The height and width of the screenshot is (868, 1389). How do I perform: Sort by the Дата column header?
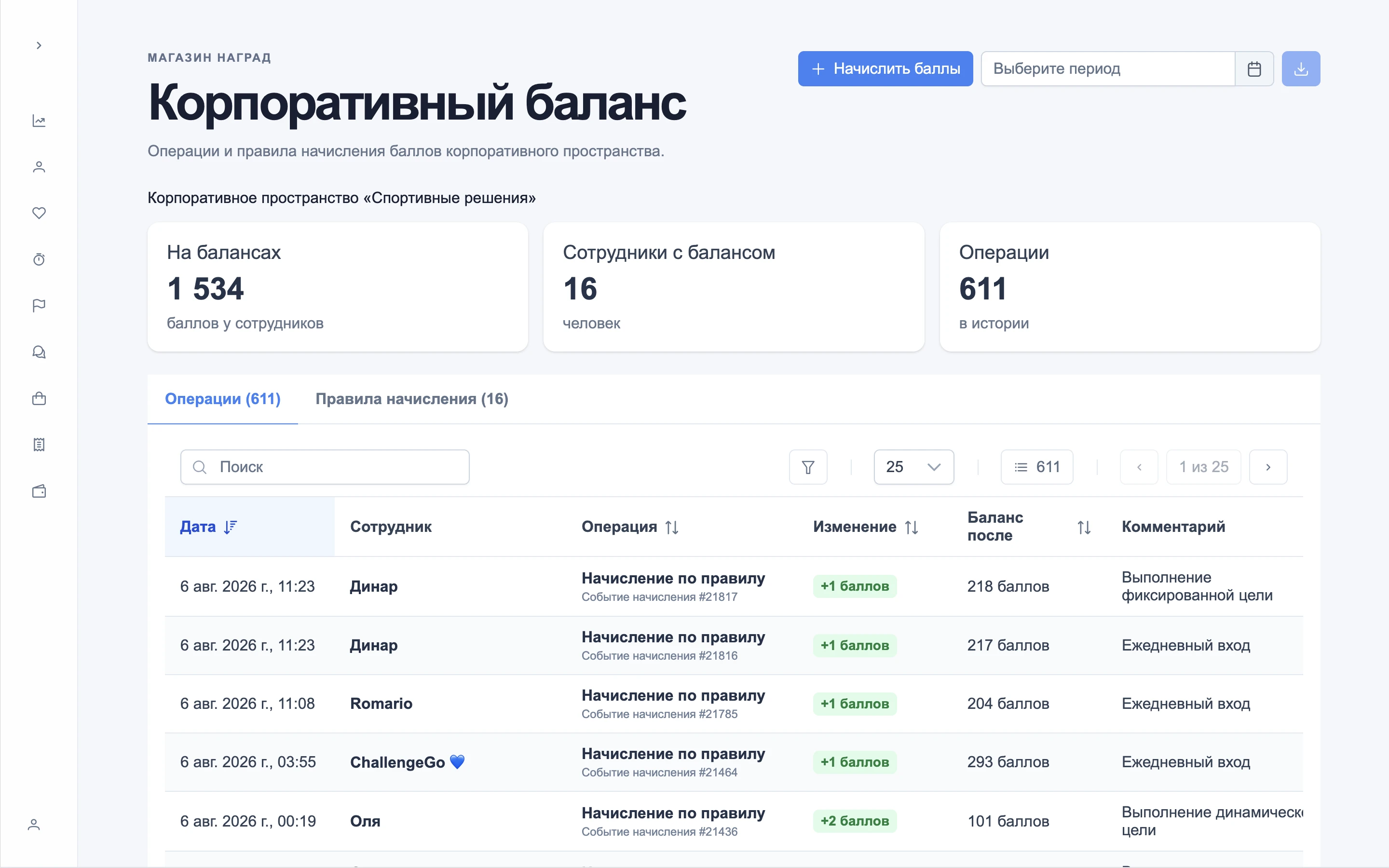point(250,527)
